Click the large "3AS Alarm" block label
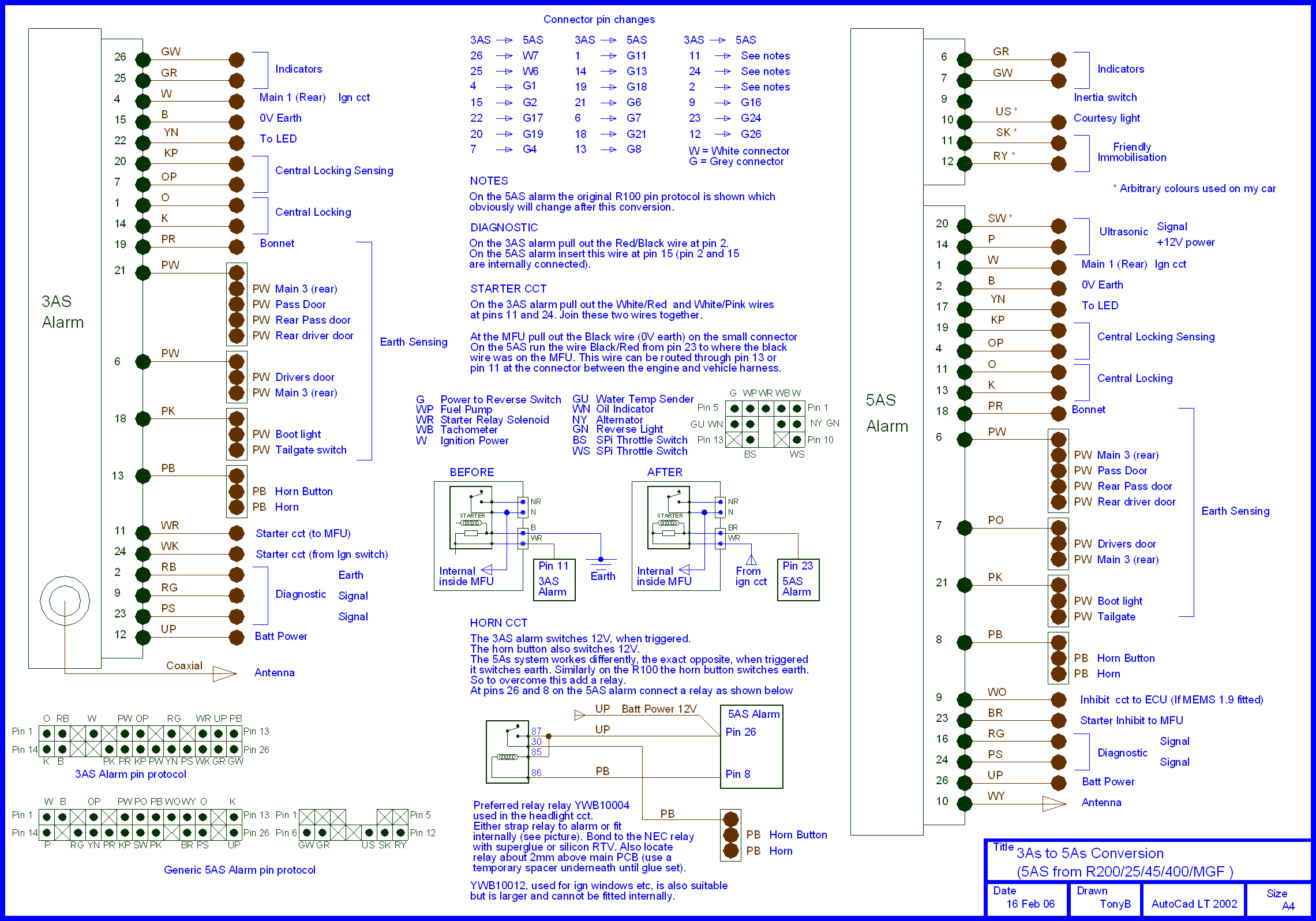The image size is (1316, 921). [x=62, y=312]
